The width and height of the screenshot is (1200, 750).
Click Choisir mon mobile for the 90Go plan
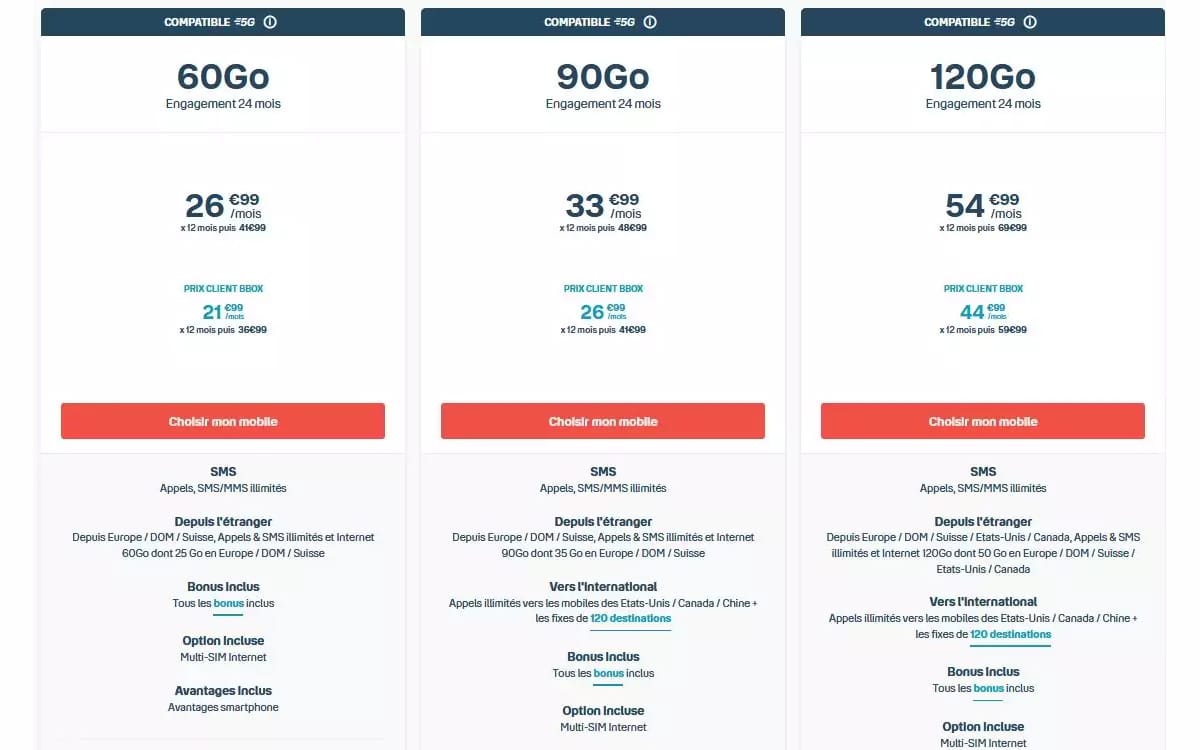click(x=602, y=421)
